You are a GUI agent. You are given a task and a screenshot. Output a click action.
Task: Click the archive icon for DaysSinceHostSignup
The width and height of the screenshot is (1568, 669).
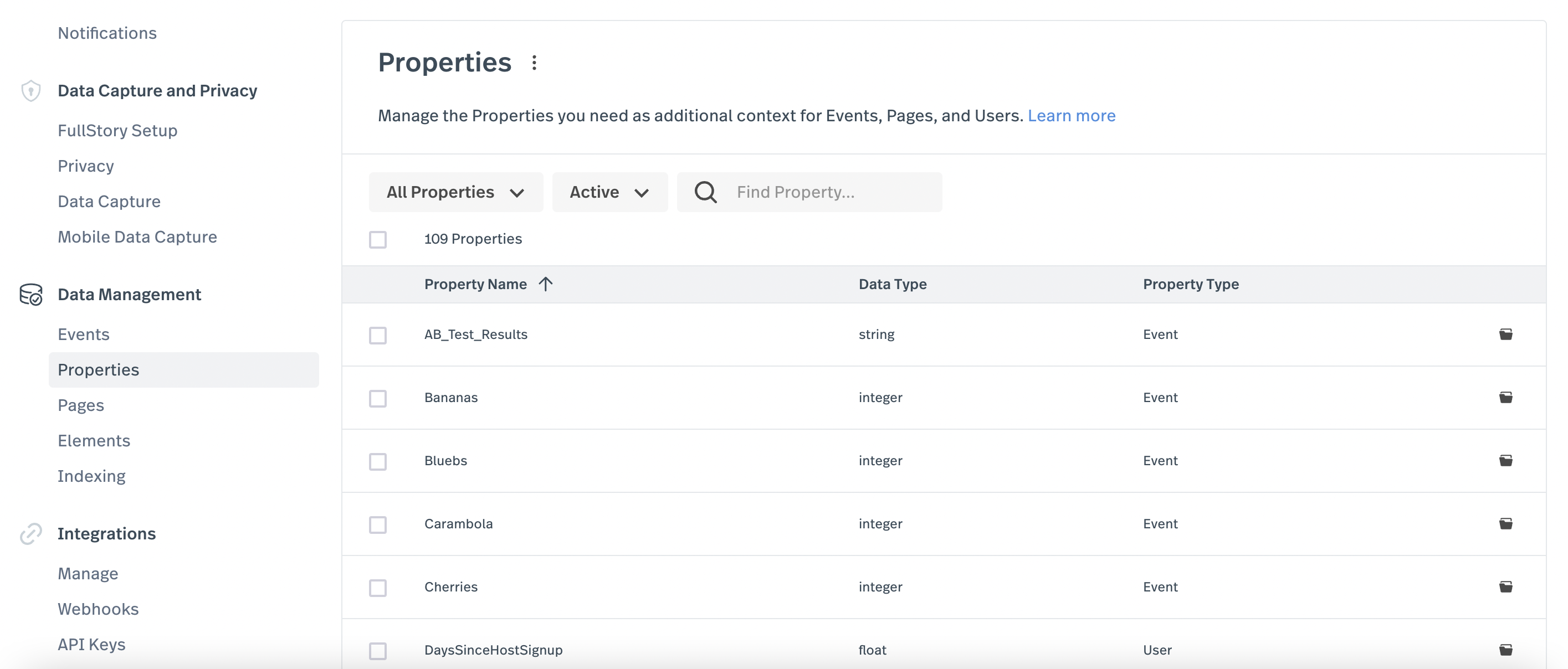click(1505, 650)
